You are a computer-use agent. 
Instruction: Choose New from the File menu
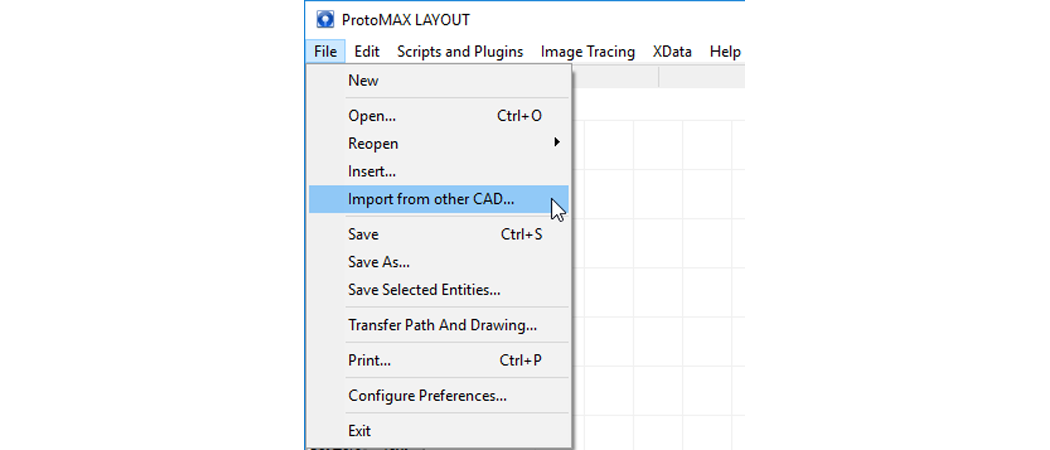(x=363, y=81)
